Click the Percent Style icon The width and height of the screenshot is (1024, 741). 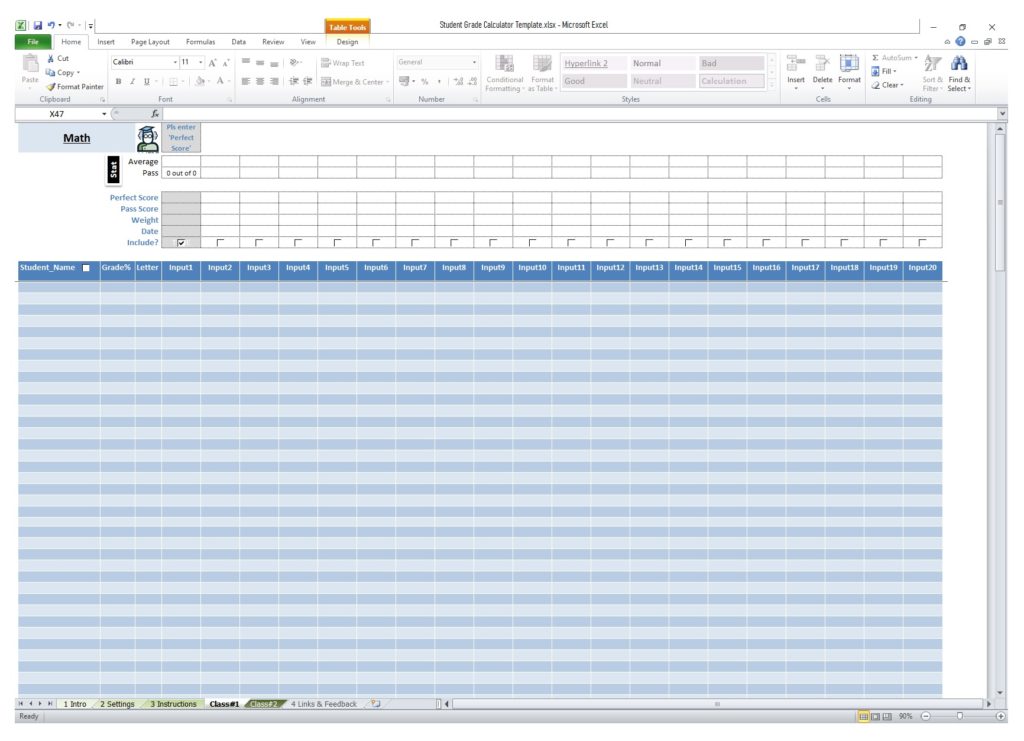pos(425,81)
